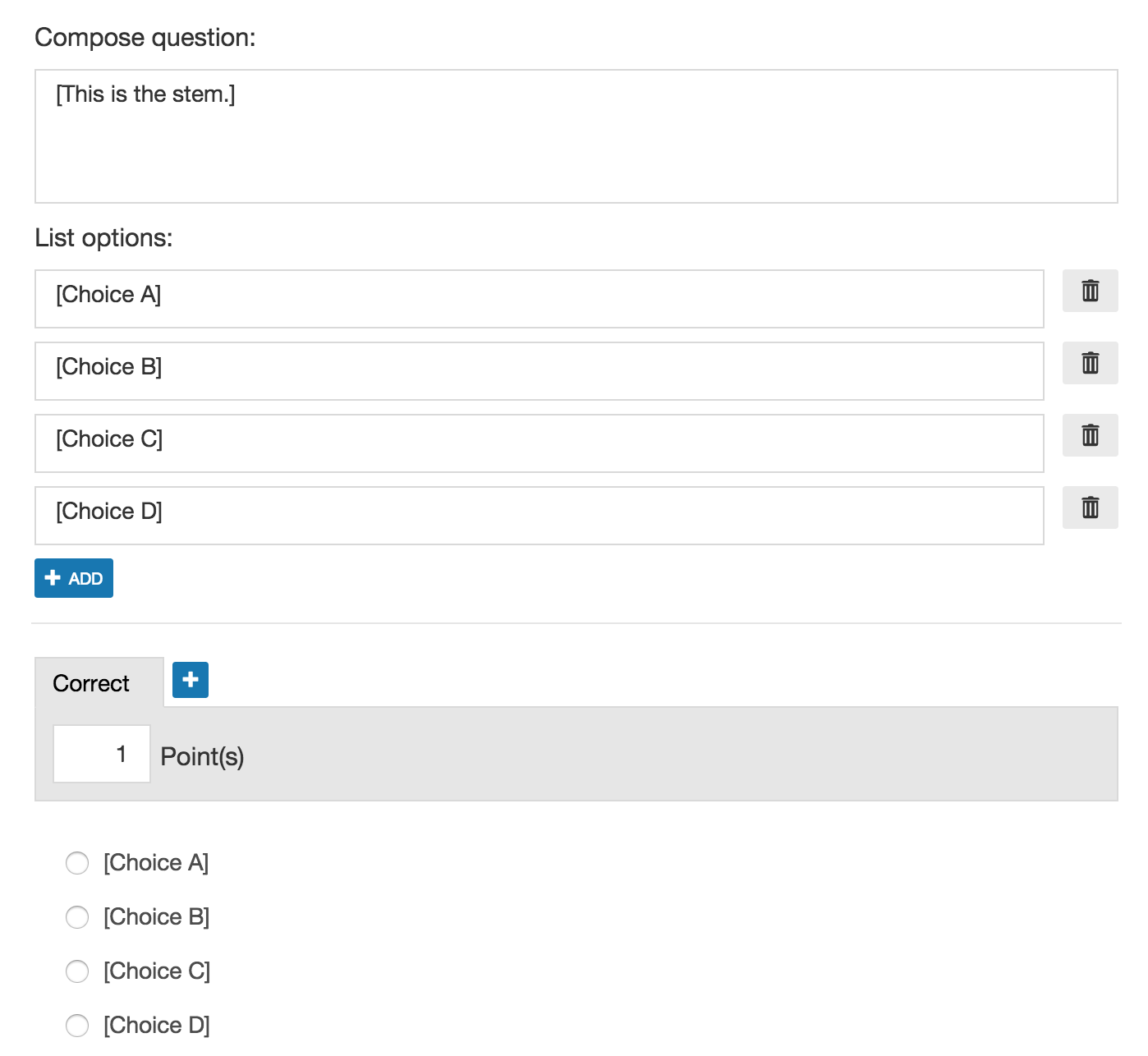The height and width of the screenshot is (1056, 1148).
Task: Mark Choice B radio as correct answer
Action: (77, 917)
